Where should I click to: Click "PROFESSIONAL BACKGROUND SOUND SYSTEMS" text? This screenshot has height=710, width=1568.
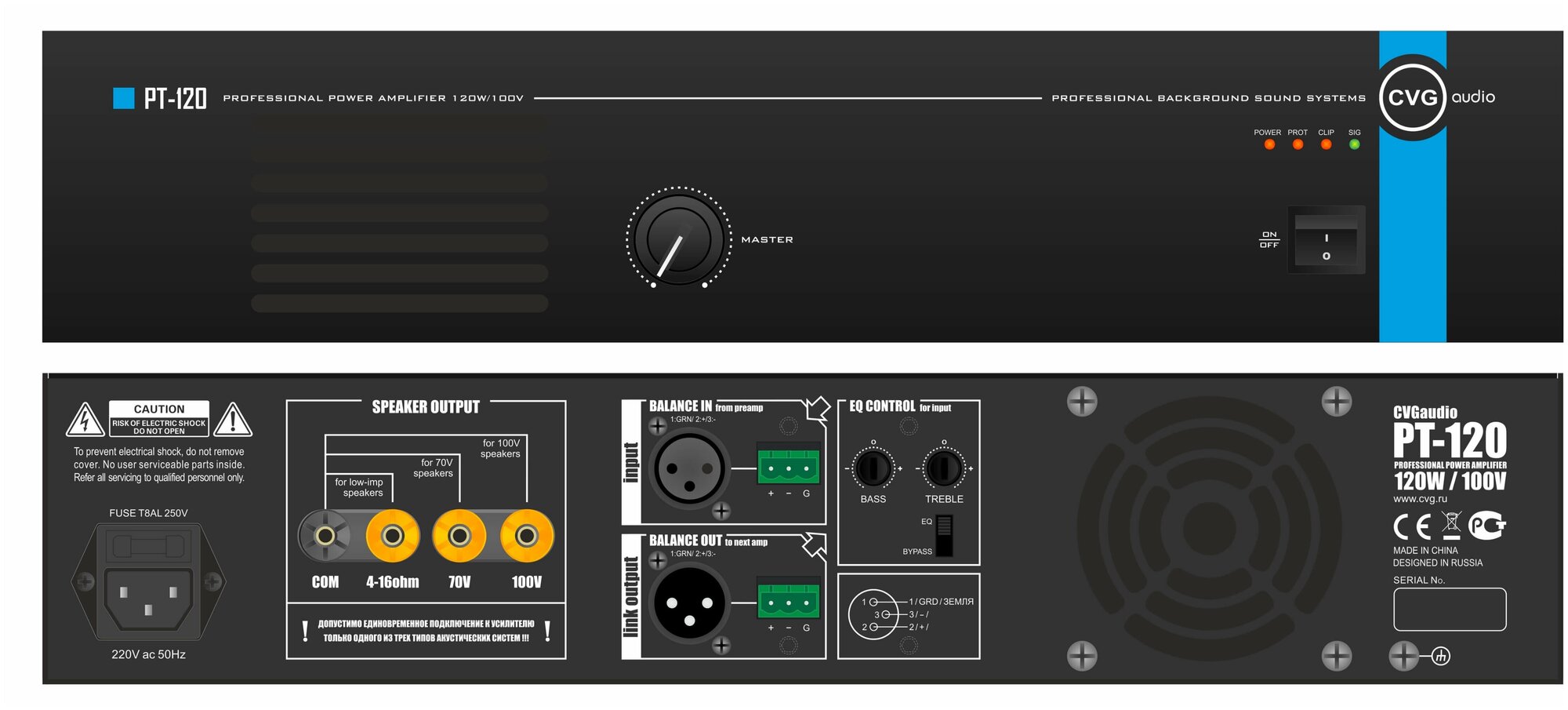click(1208, 98)
